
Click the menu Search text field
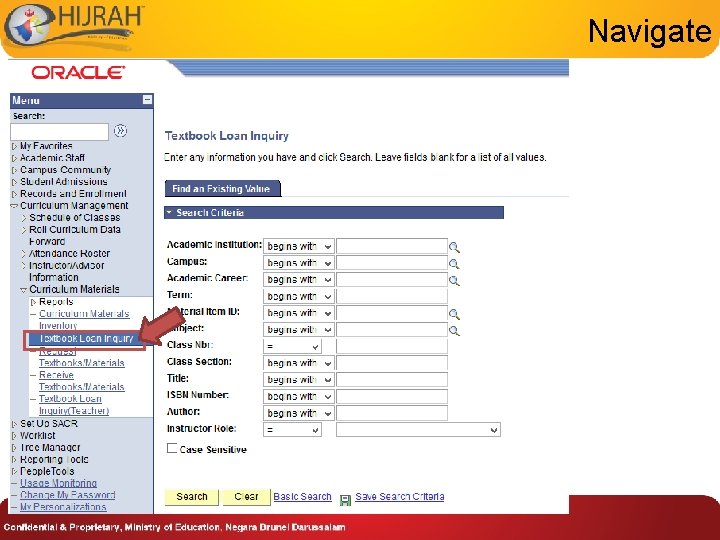(59, 132)
